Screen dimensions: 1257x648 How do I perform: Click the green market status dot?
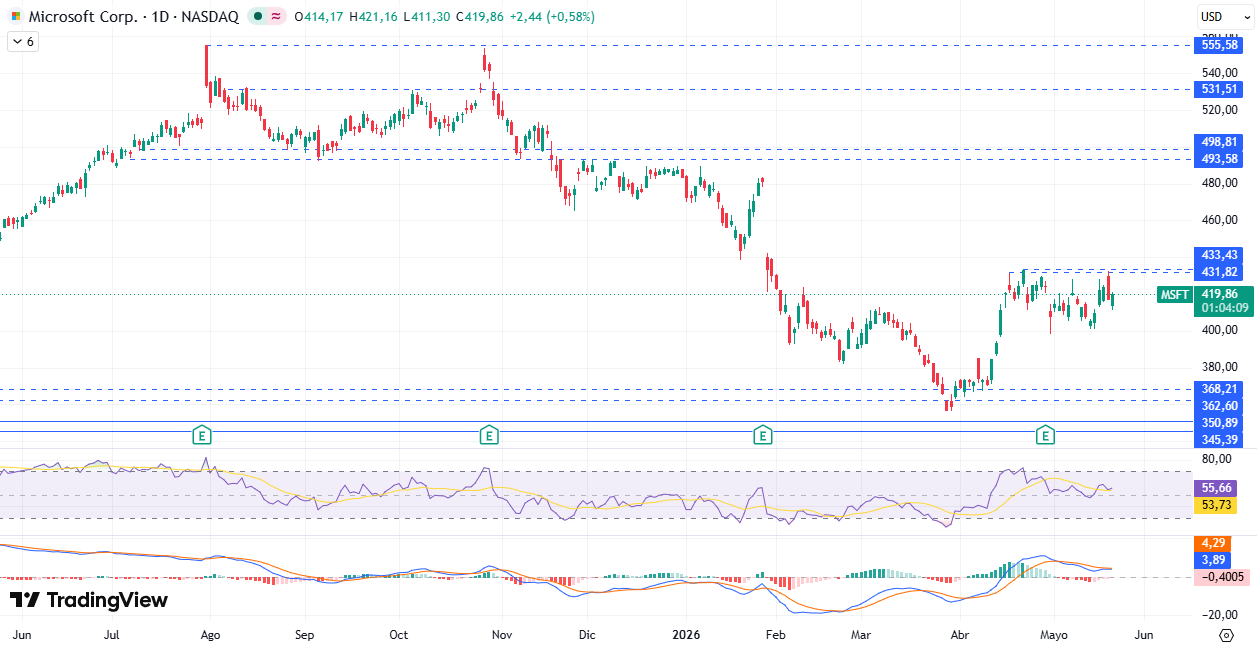click(x=258, y=17)
